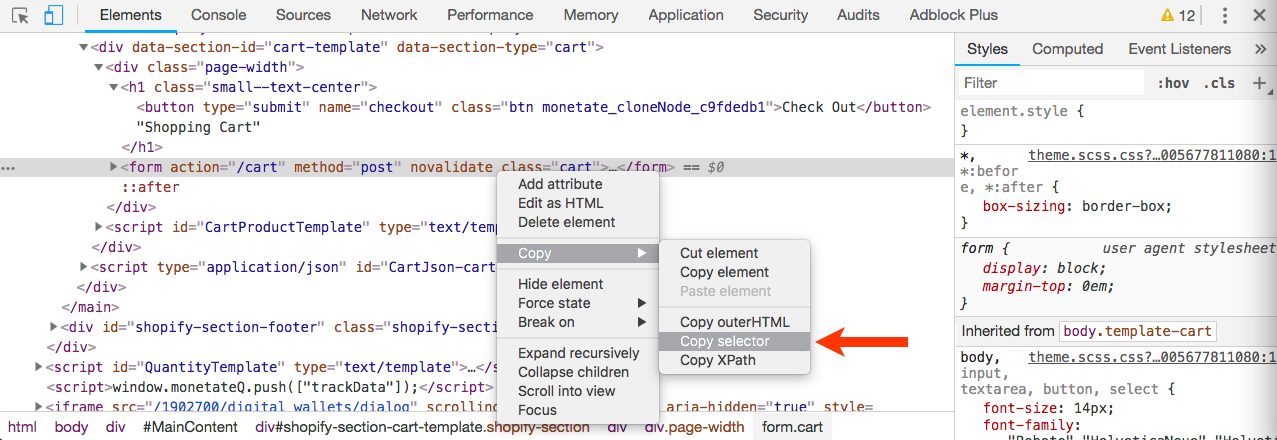The image size is (1277, 440).
Task: Expand the CartJson script node
Action: click(84, 267)
